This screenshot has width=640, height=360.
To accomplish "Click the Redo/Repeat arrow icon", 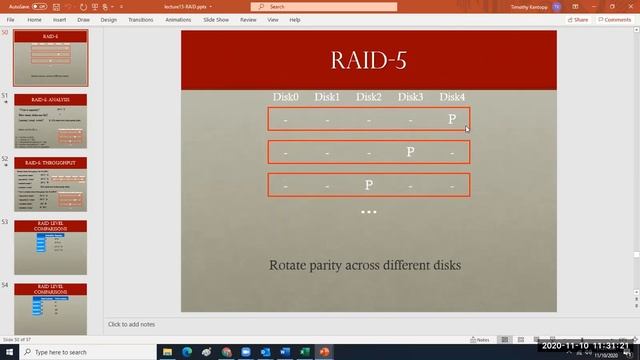I will click(83, 7).
